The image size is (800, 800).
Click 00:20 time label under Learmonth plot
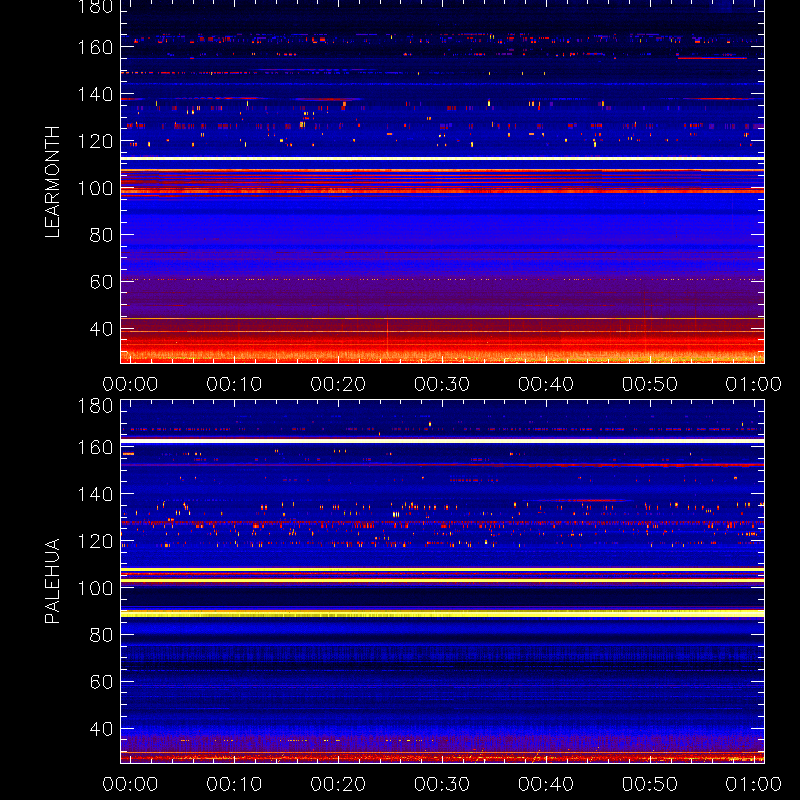pyautogui.click(x=338, y=384)
